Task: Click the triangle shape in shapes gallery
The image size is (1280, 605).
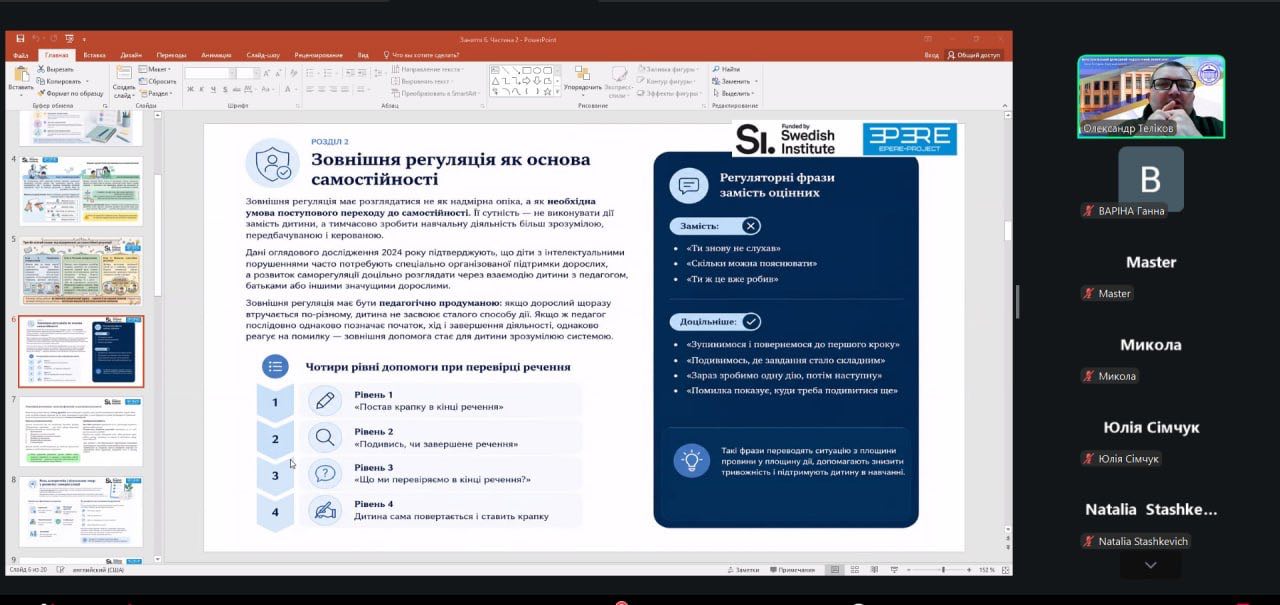Action: (x=496, y=80)
